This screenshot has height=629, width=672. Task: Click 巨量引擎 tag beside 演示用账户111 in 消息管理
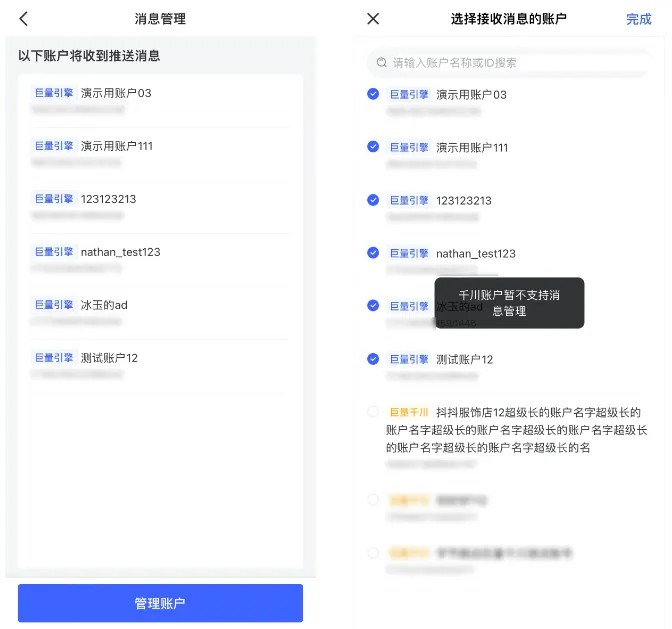click(x=54, y=146)
